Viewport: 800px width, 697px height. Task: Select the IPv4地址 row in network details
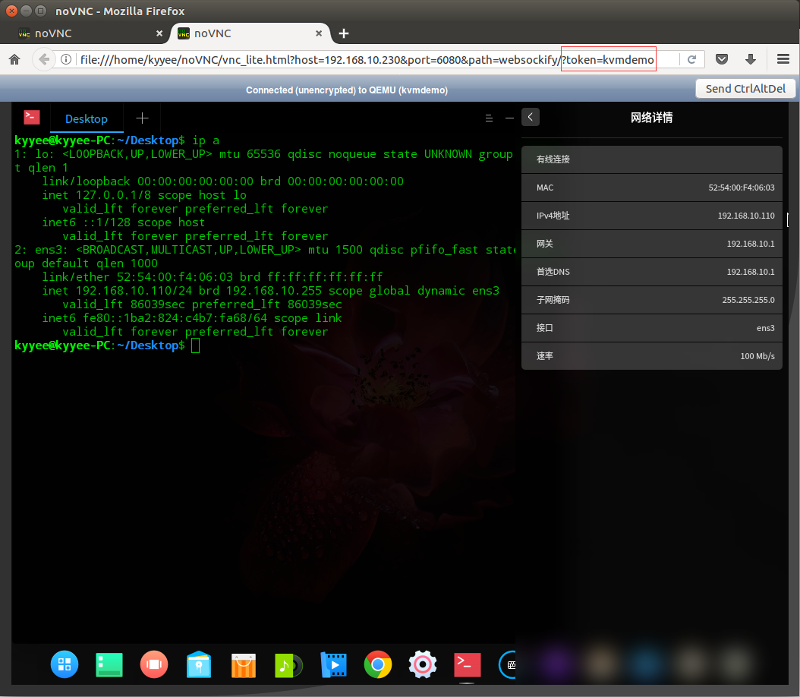[x=651, y=216]
